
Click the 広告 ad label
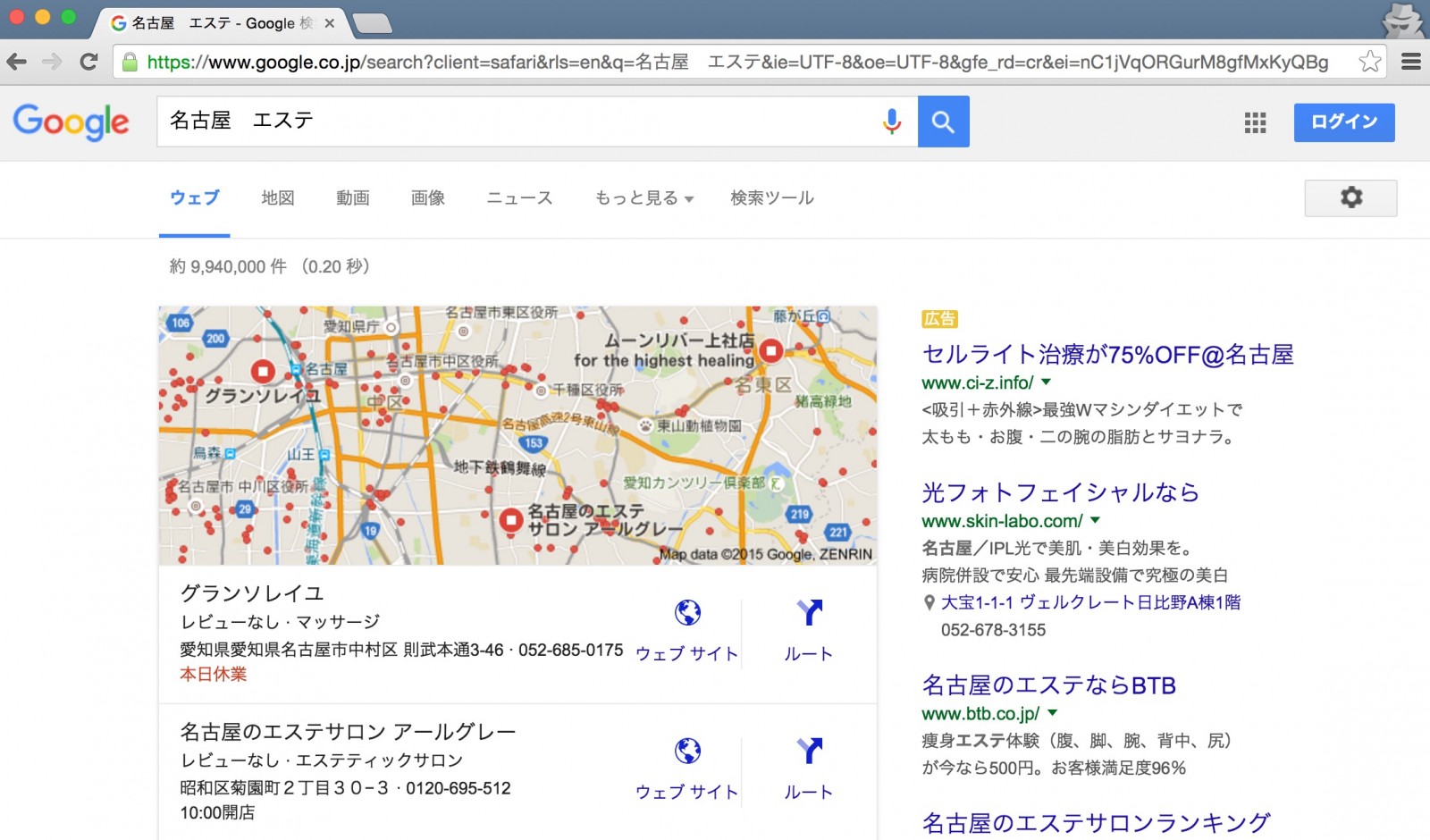pyautogui.click(x=939, y=319)
